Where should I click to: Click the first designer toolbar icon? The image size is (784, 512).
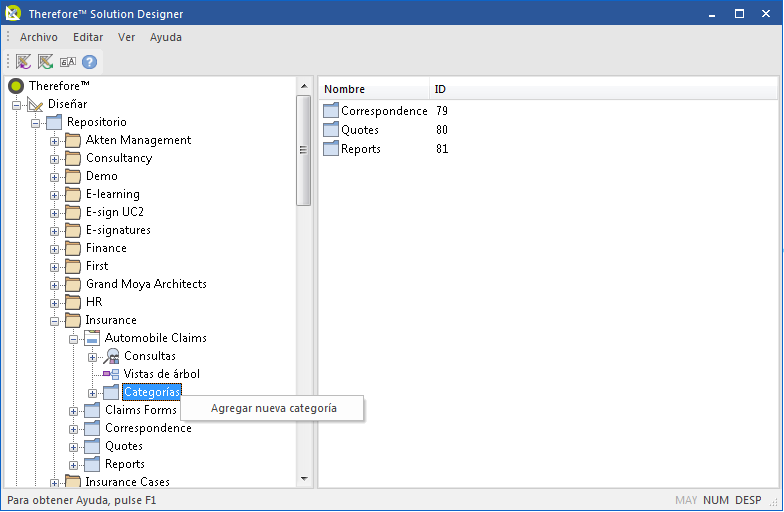click(x=24, y=62)
